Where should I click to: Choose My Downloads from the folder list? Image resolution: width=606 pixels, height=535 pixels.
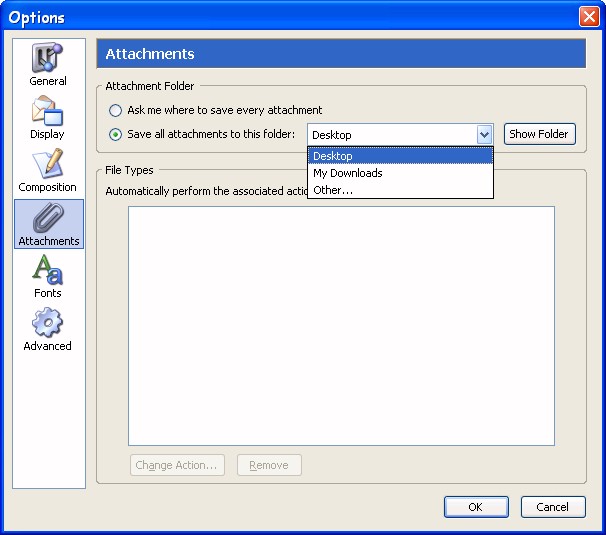(x=400, y=173)
